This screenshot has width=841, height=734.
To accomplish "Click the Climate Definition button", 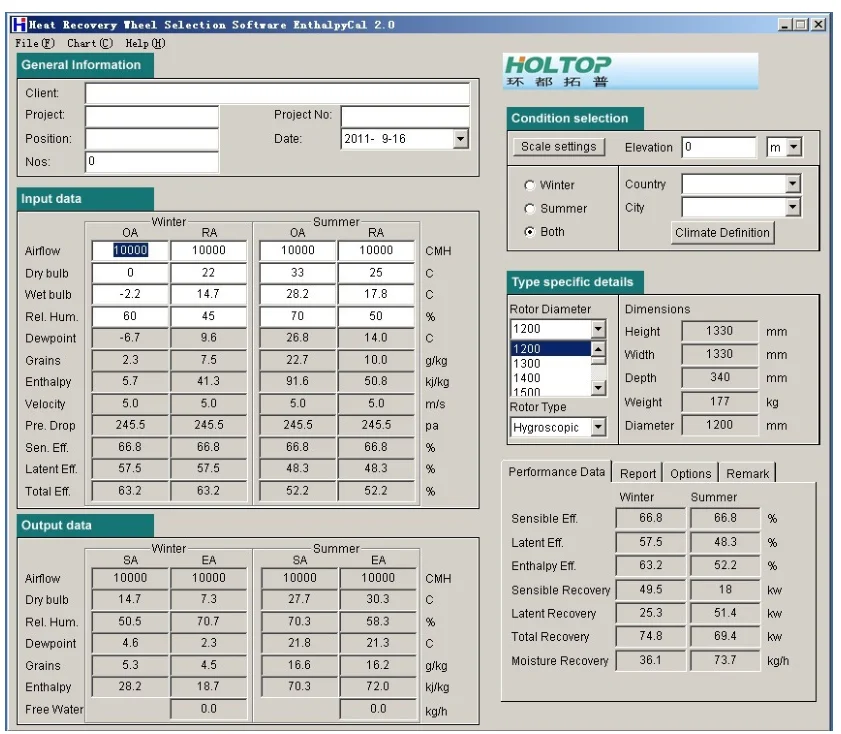I will coord(722,233).
